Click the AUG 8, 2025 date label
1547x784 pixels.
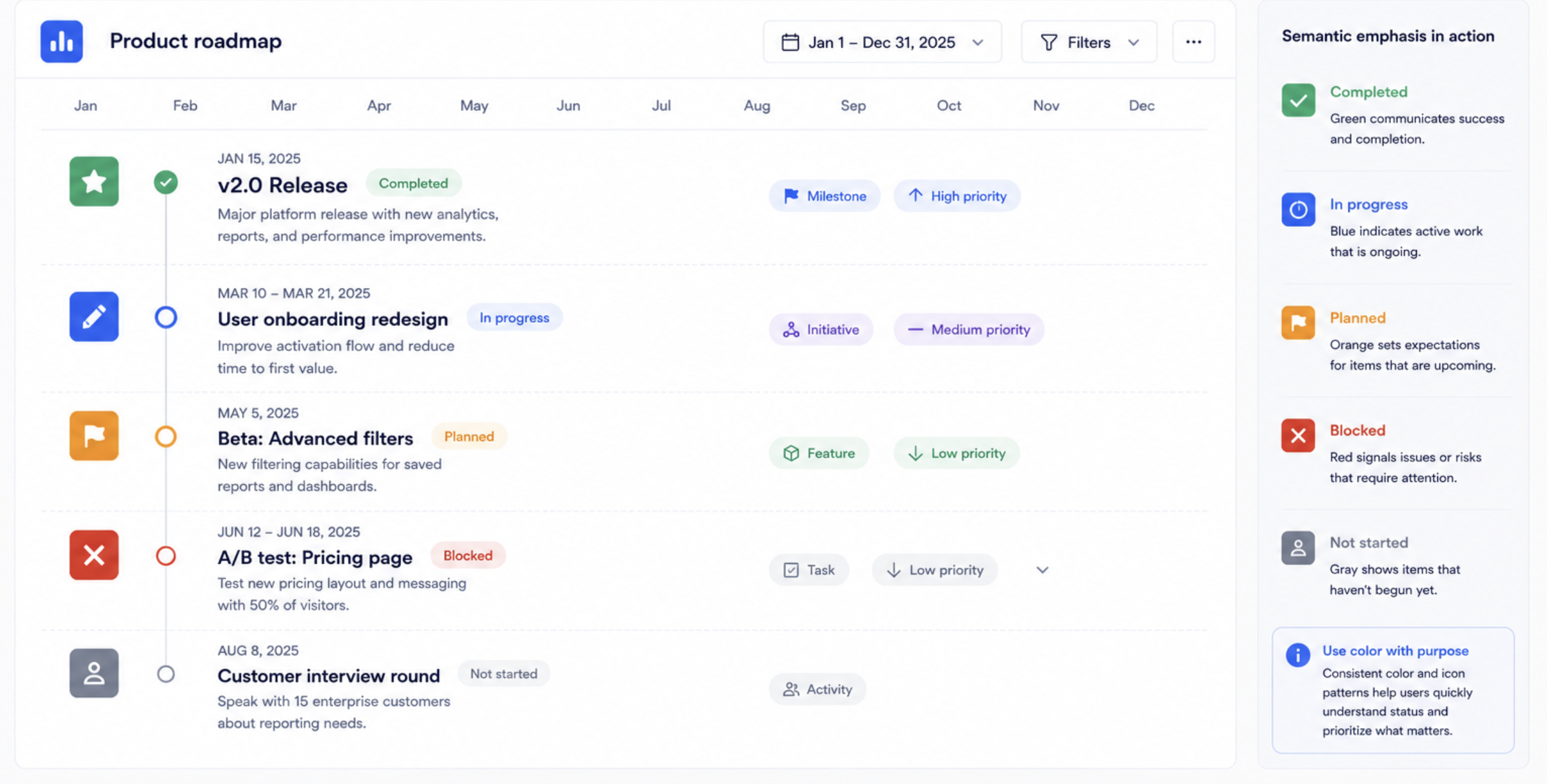pos(258,651)
